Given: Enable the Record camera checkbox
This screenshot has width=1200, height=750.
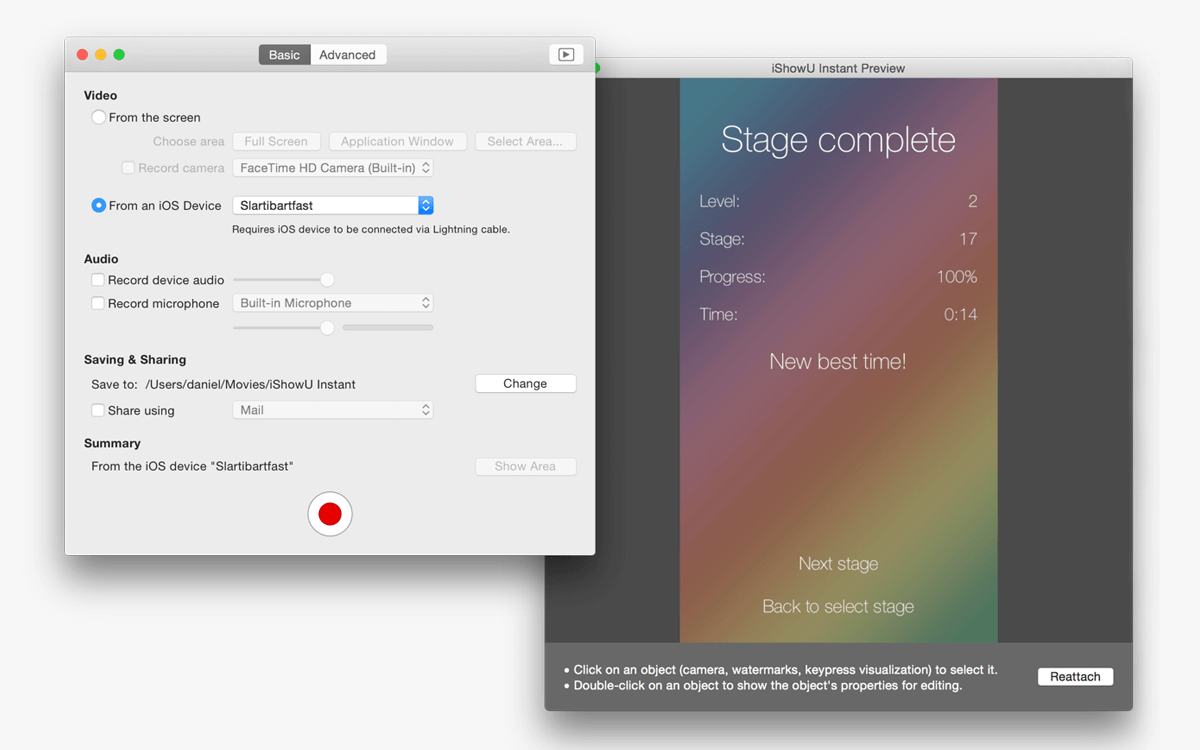Looking at the screenshot, I should point(128,168).
